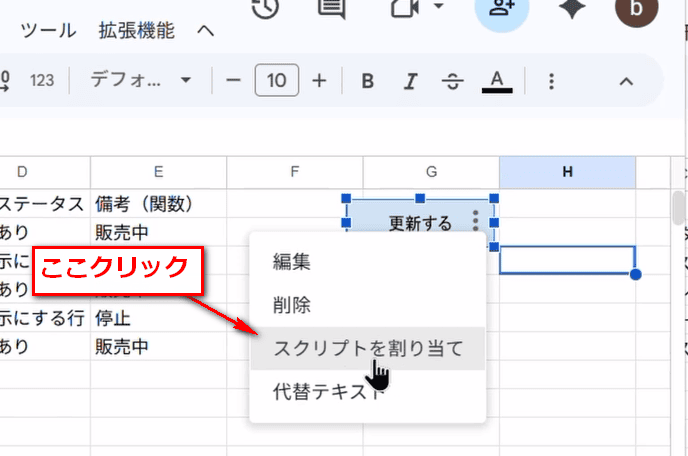The width and height of the screenshot is (688, 456).
Task: Select スクリプトを割り当て from context menu
Action: [x=367, y=349]
